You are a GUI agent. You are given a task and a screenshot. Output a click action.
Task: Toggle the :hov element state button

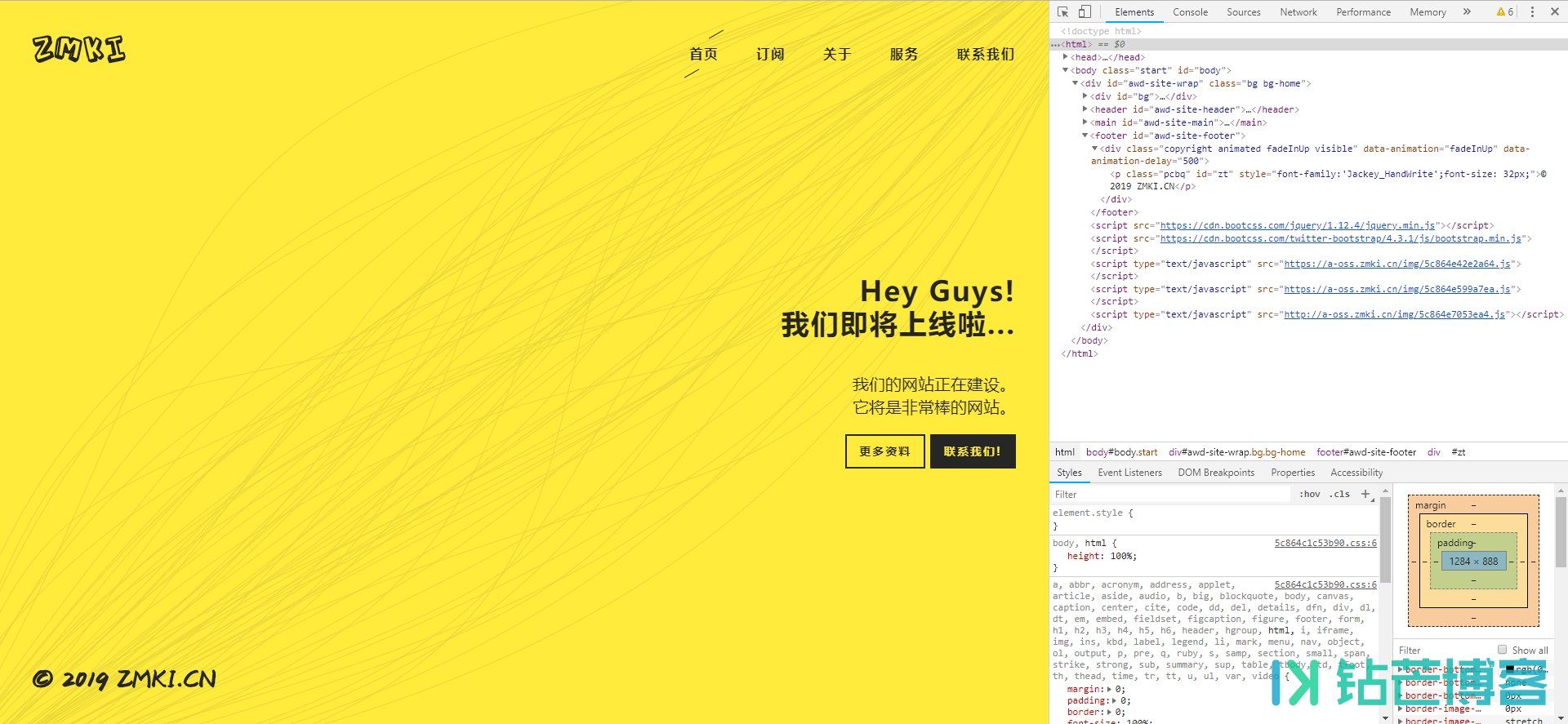(1310, 494)
